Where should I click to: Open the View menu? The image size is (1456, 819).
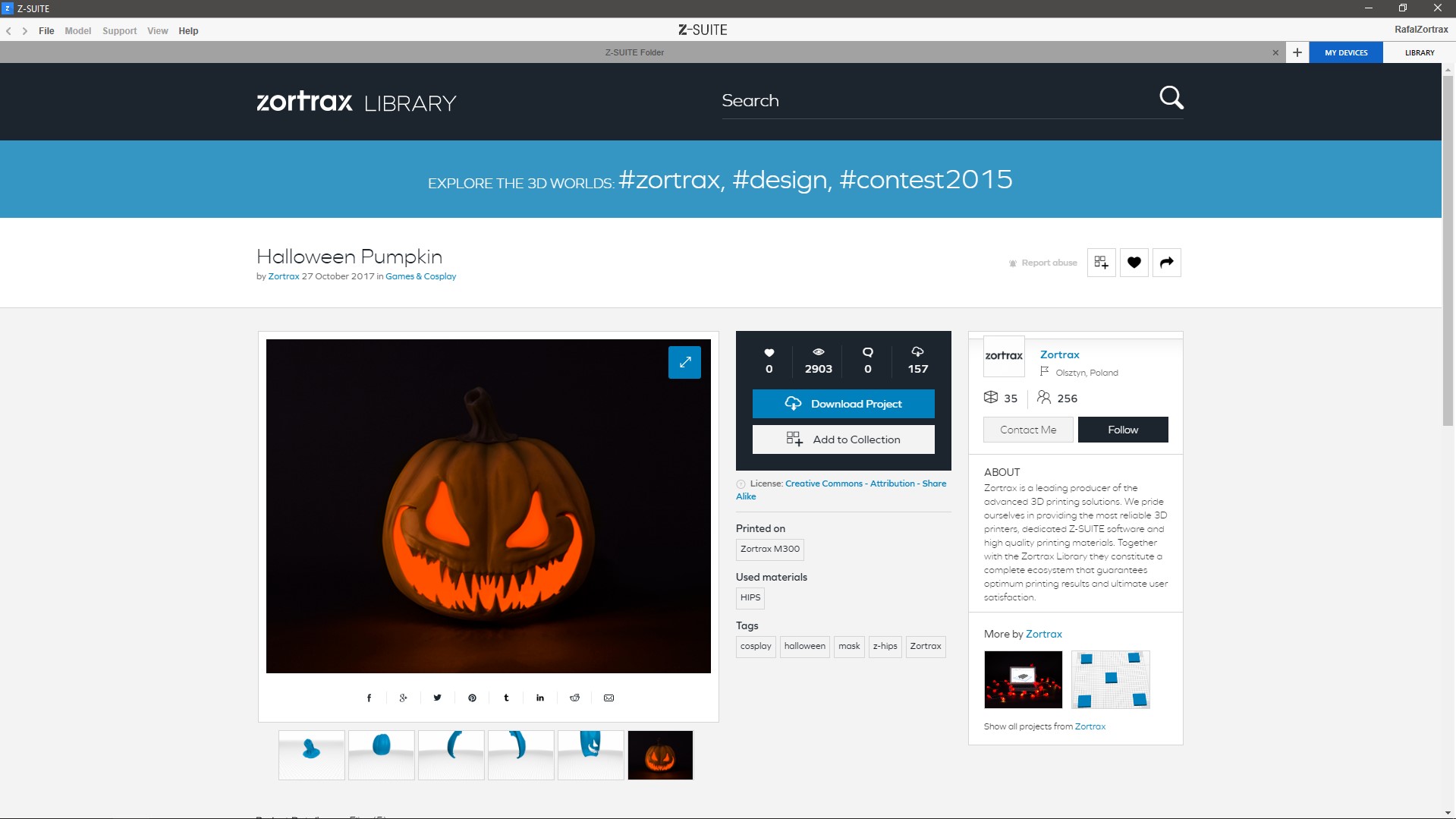[x=158, y=31]
